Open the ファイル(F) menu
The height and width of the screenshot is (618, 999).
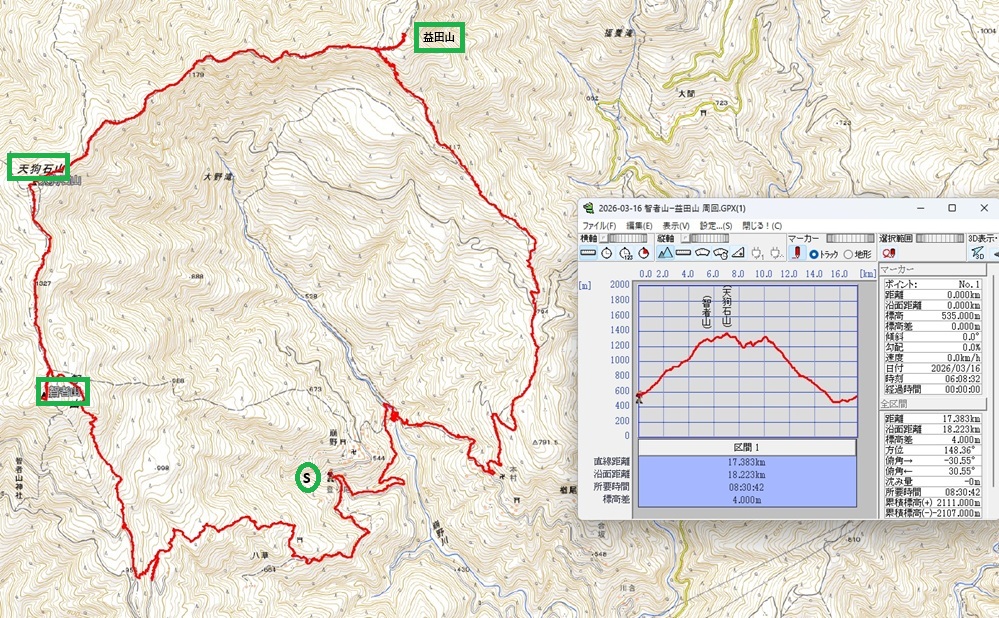click(x=600, y=225)
